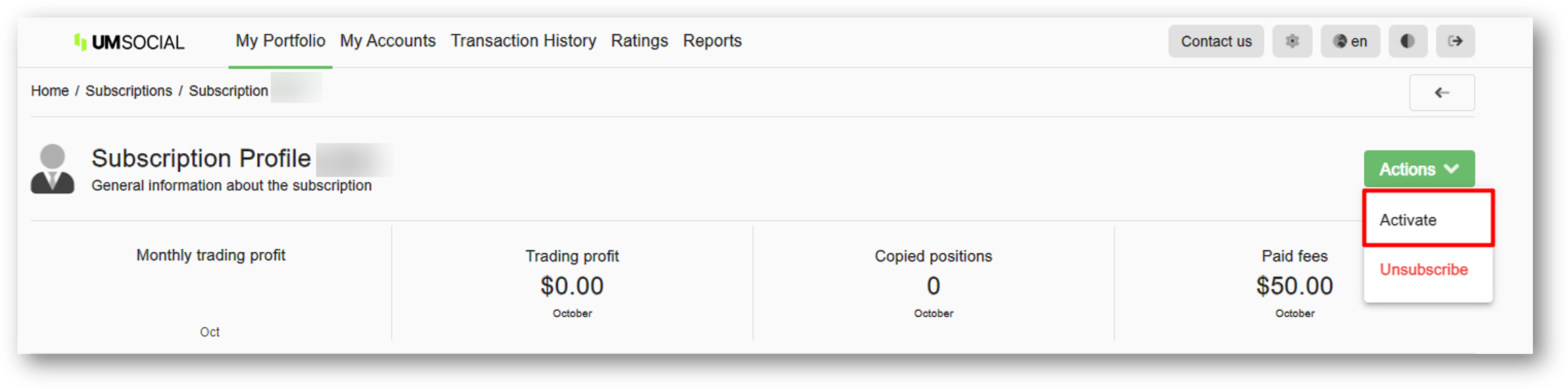Toggle dark mode contrast icon
The height and width of the screenshot is (389, 1568).
point(1407,41)
